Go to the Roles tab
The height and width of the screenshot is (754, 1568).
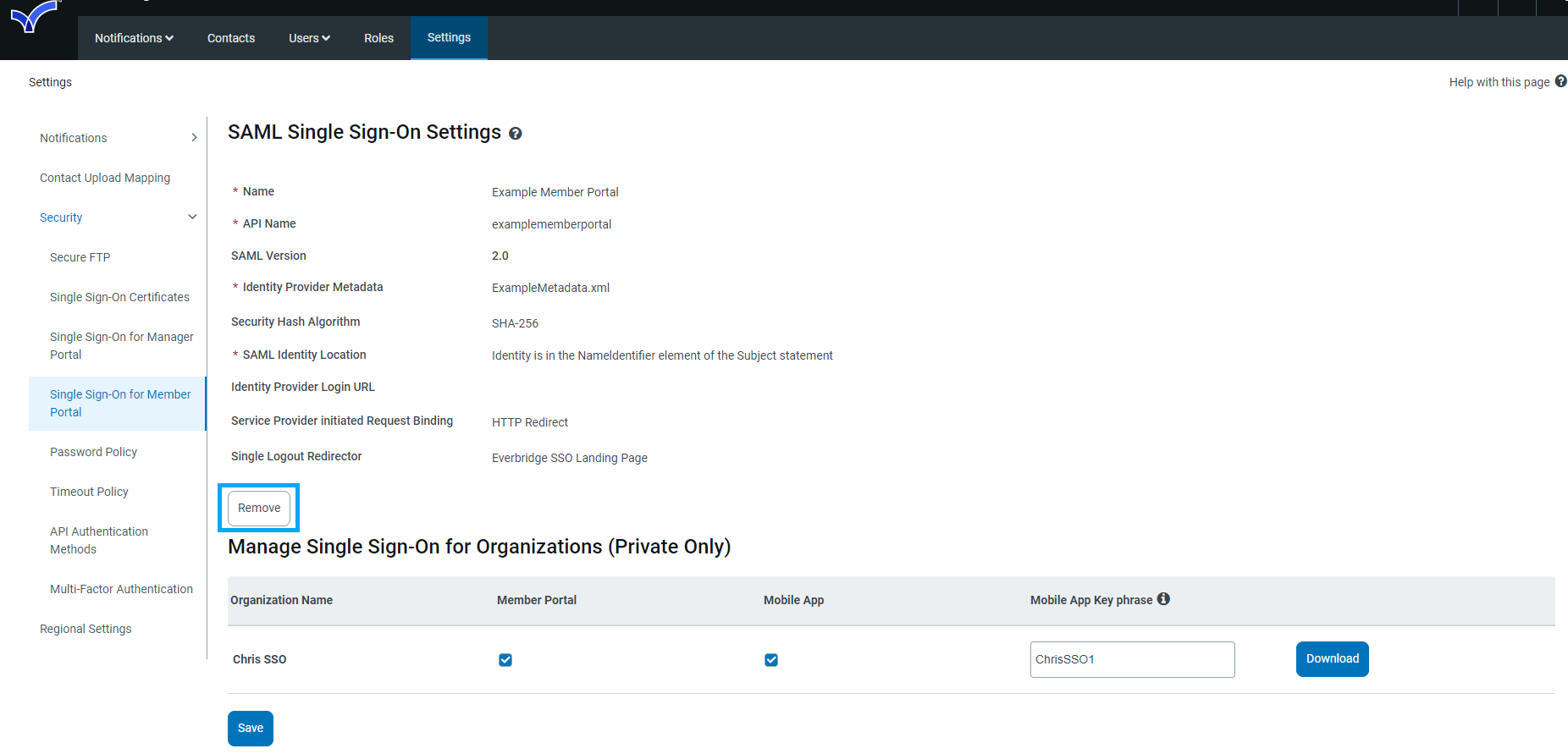click(x=378, y=38)
